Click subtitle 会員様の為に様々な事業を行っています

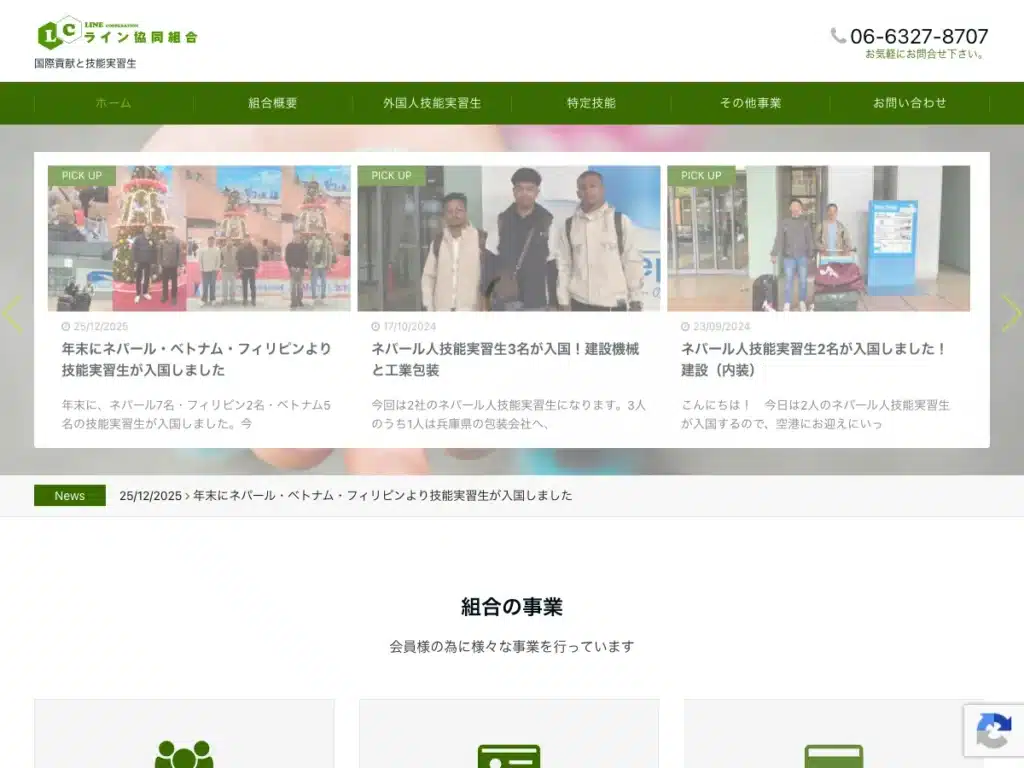click(512, 647)
